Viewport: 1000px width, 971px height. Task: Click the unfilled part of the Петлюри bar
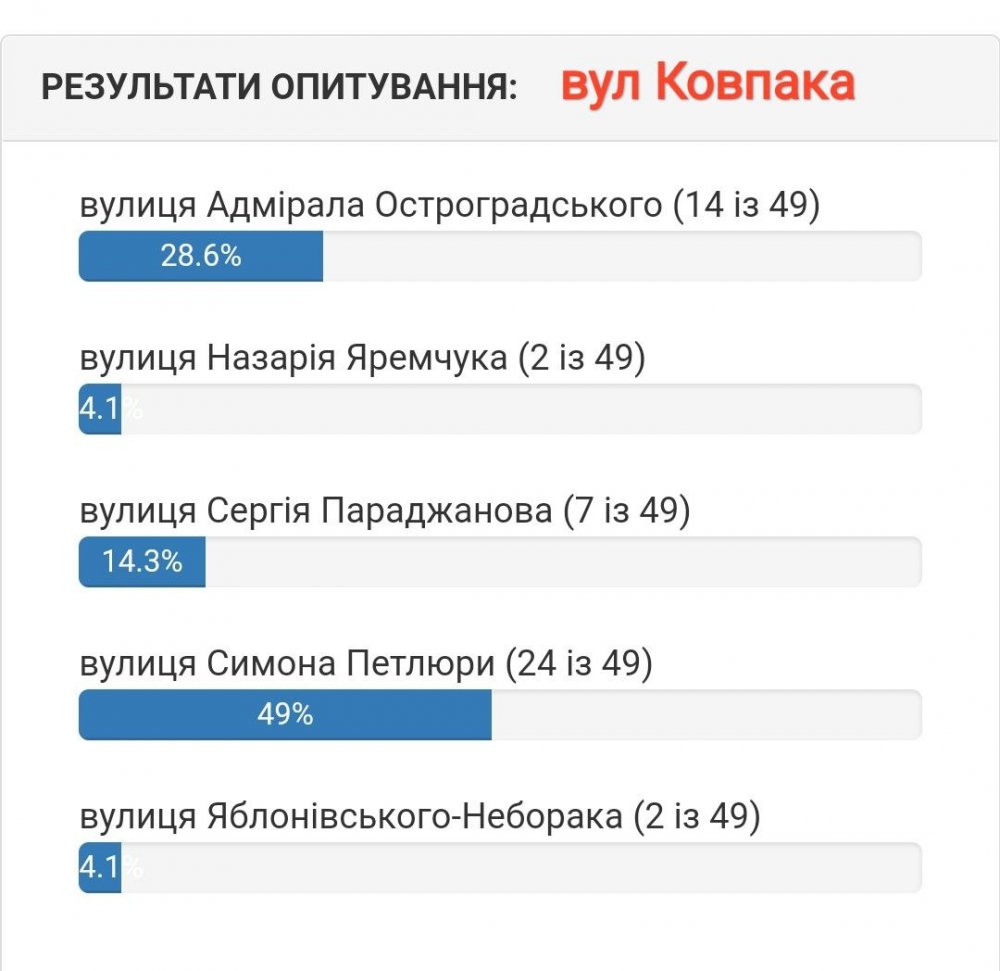[x=705, y=715]
